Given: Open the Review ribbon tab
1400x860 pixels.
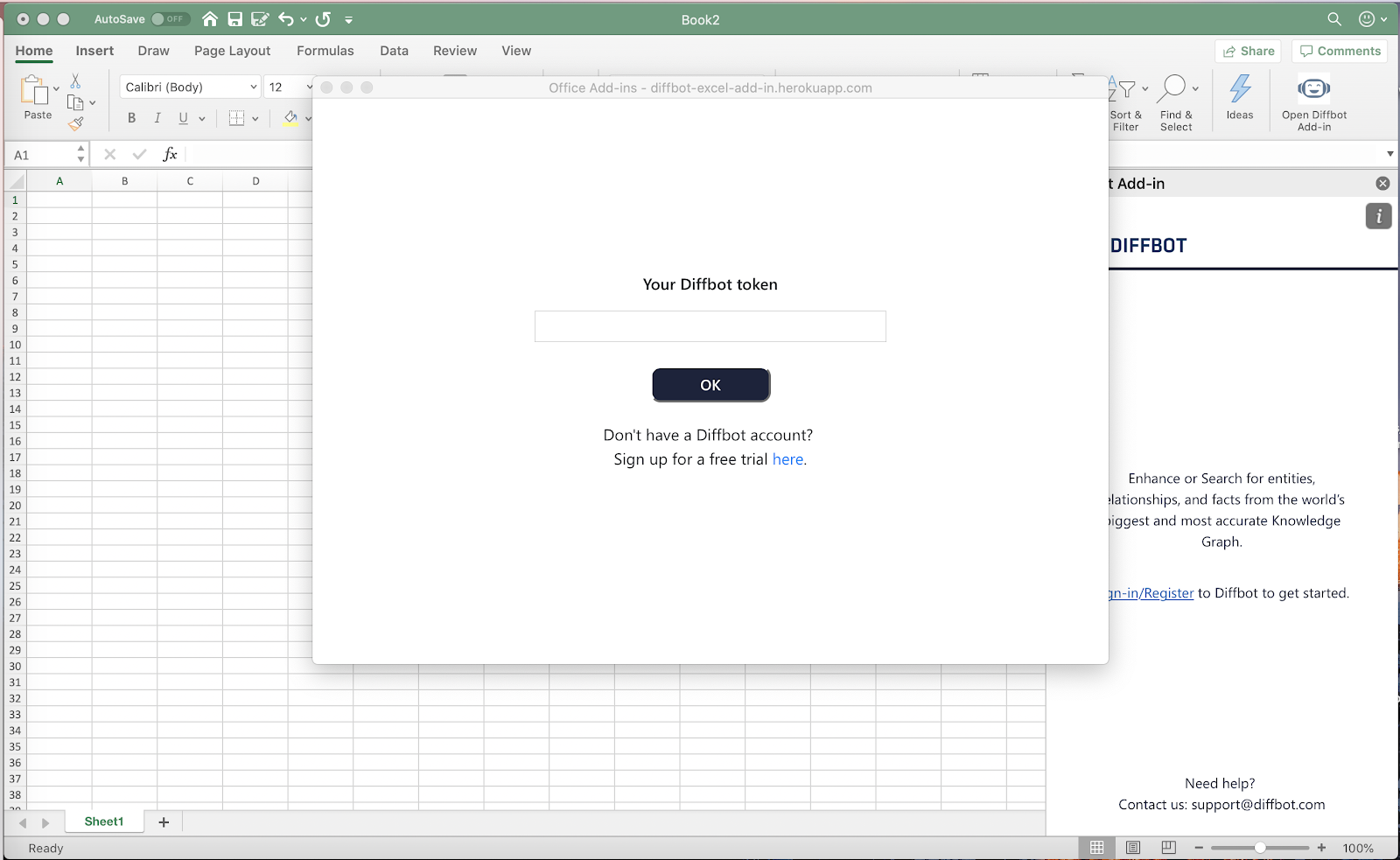Looking at the screenshot, I should [455, 51].
